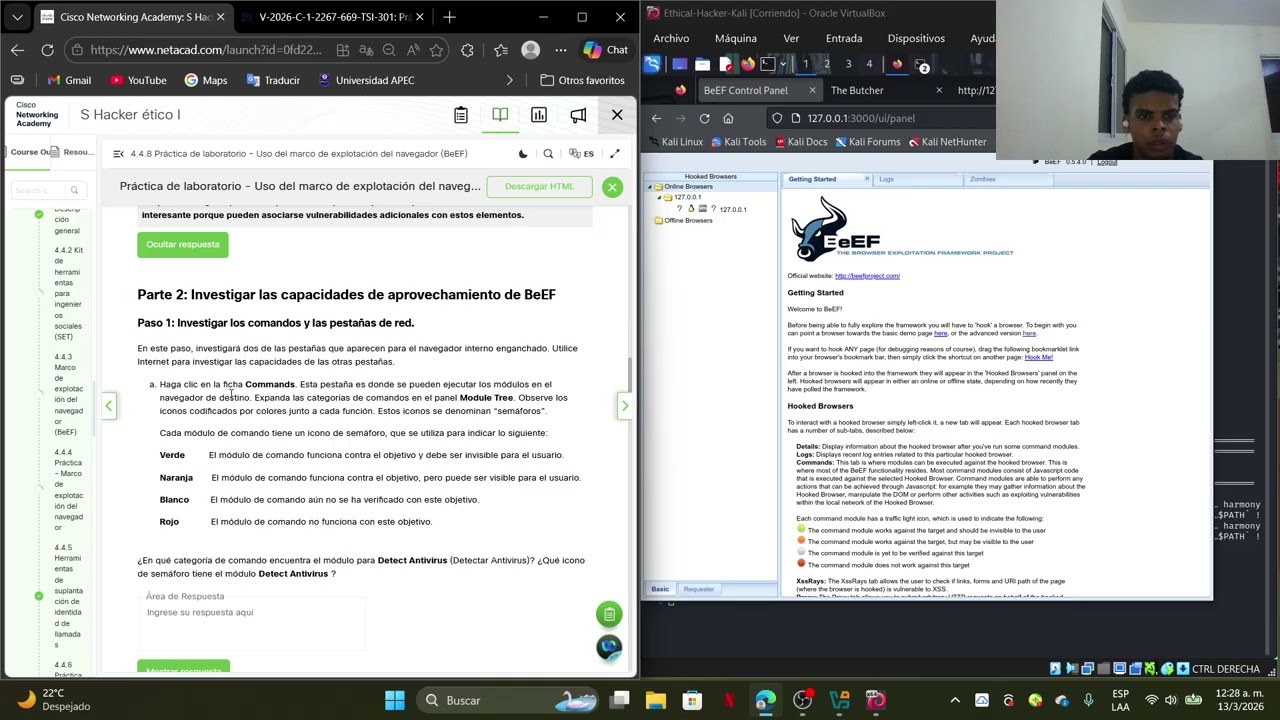The width and height of the screenshot is (1280, 720).
Task: Switch to Kali workspace 3
Action: 848,64
